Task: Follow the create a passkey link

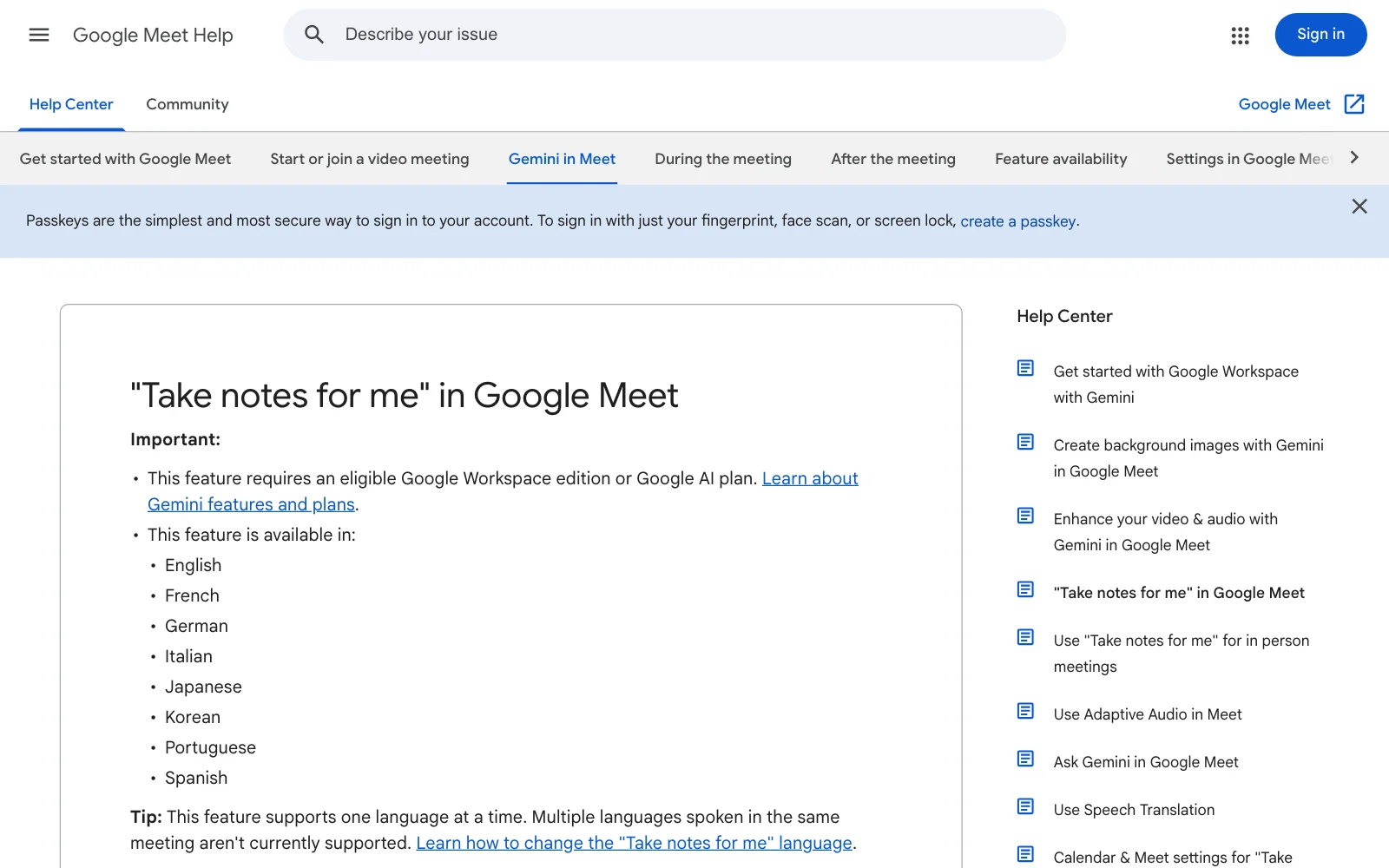Action: [1018, 221]
